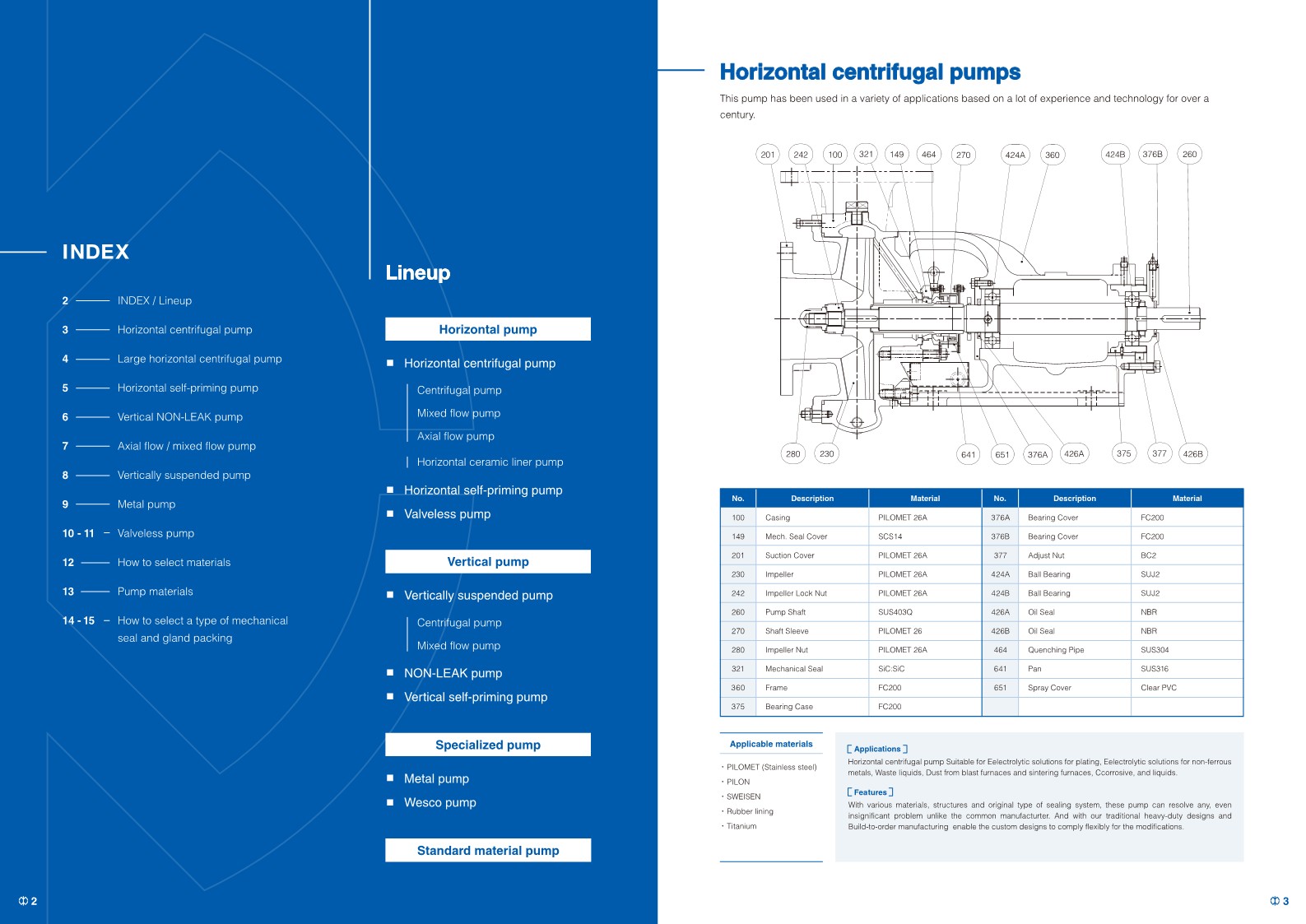Screen dimensions: 1306x924
Task: Click the 'Specialized pump' heading box
Action: click(x=488, y=745)
